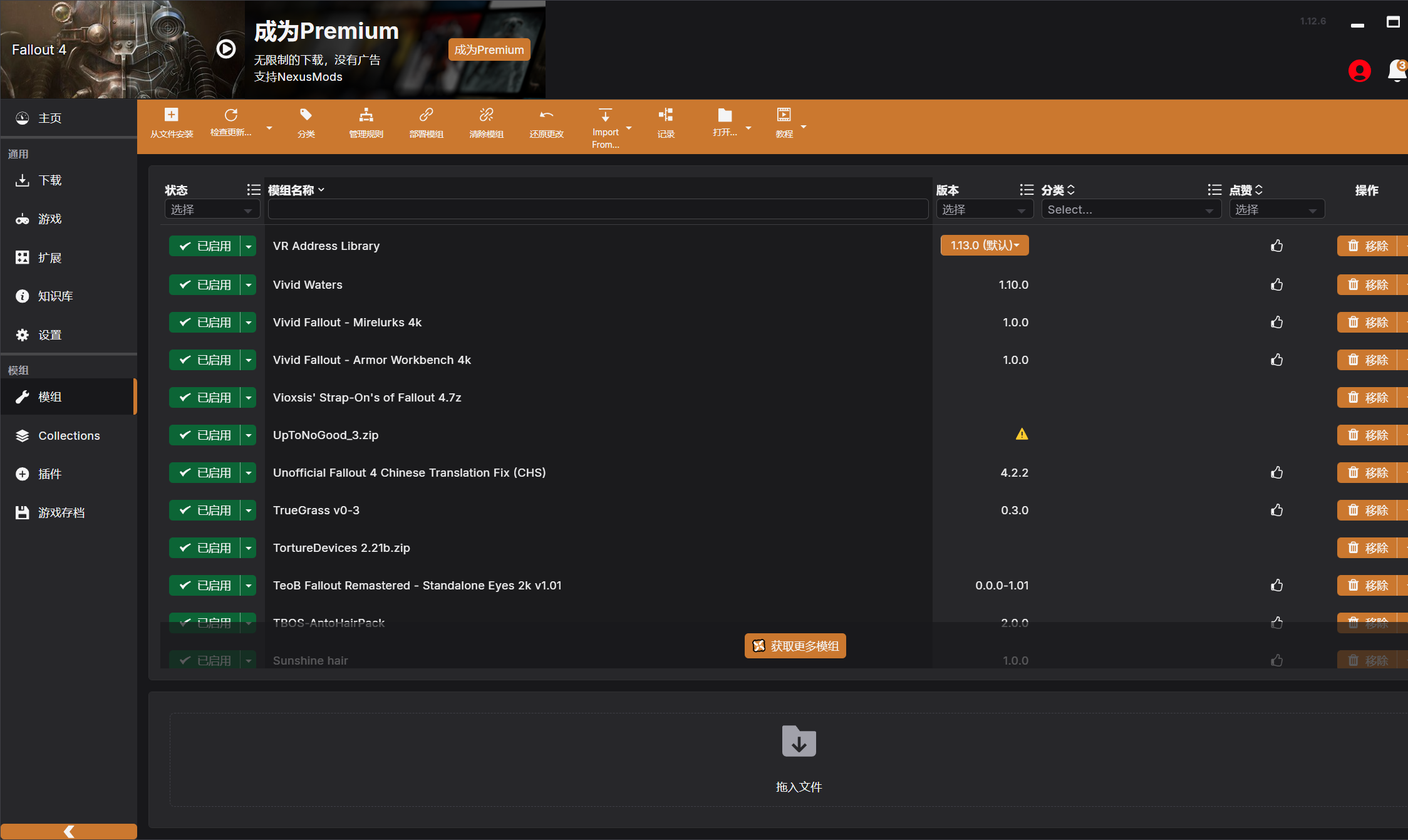The width and height of the screenshot is (1408, 840).
Task: Remove Vivid Waters with 移除 button
Action: [x=1367, y=285]
